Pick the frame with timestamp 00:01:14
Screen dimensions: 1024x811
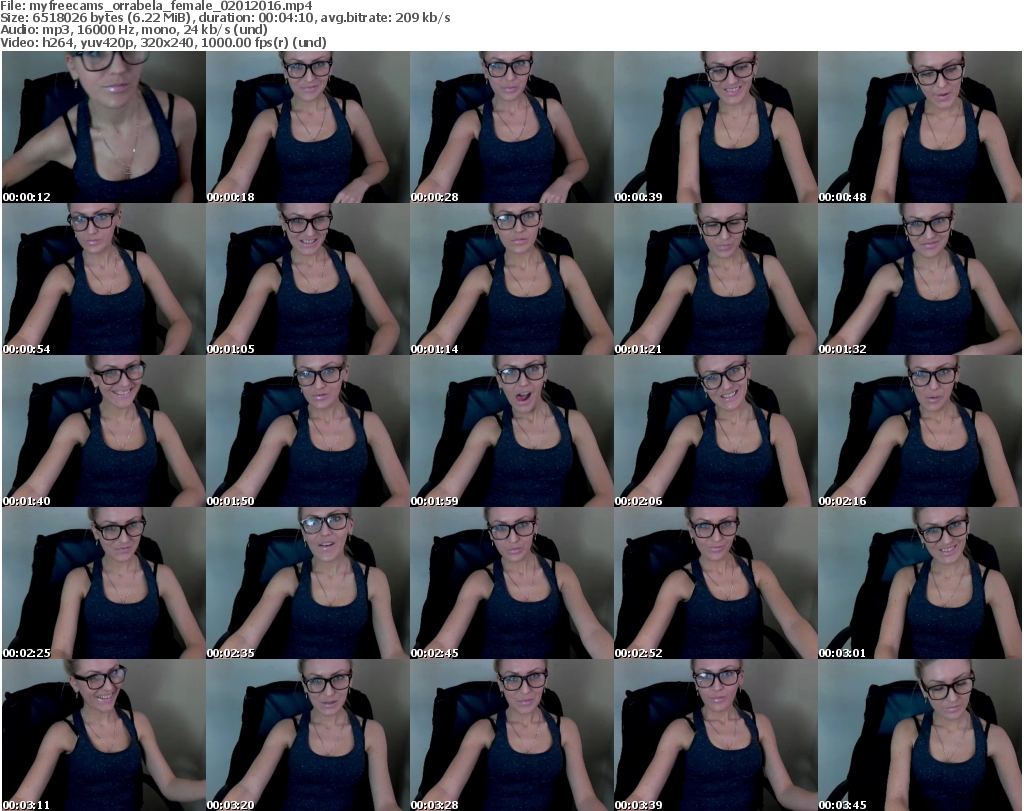pos(511,279)
